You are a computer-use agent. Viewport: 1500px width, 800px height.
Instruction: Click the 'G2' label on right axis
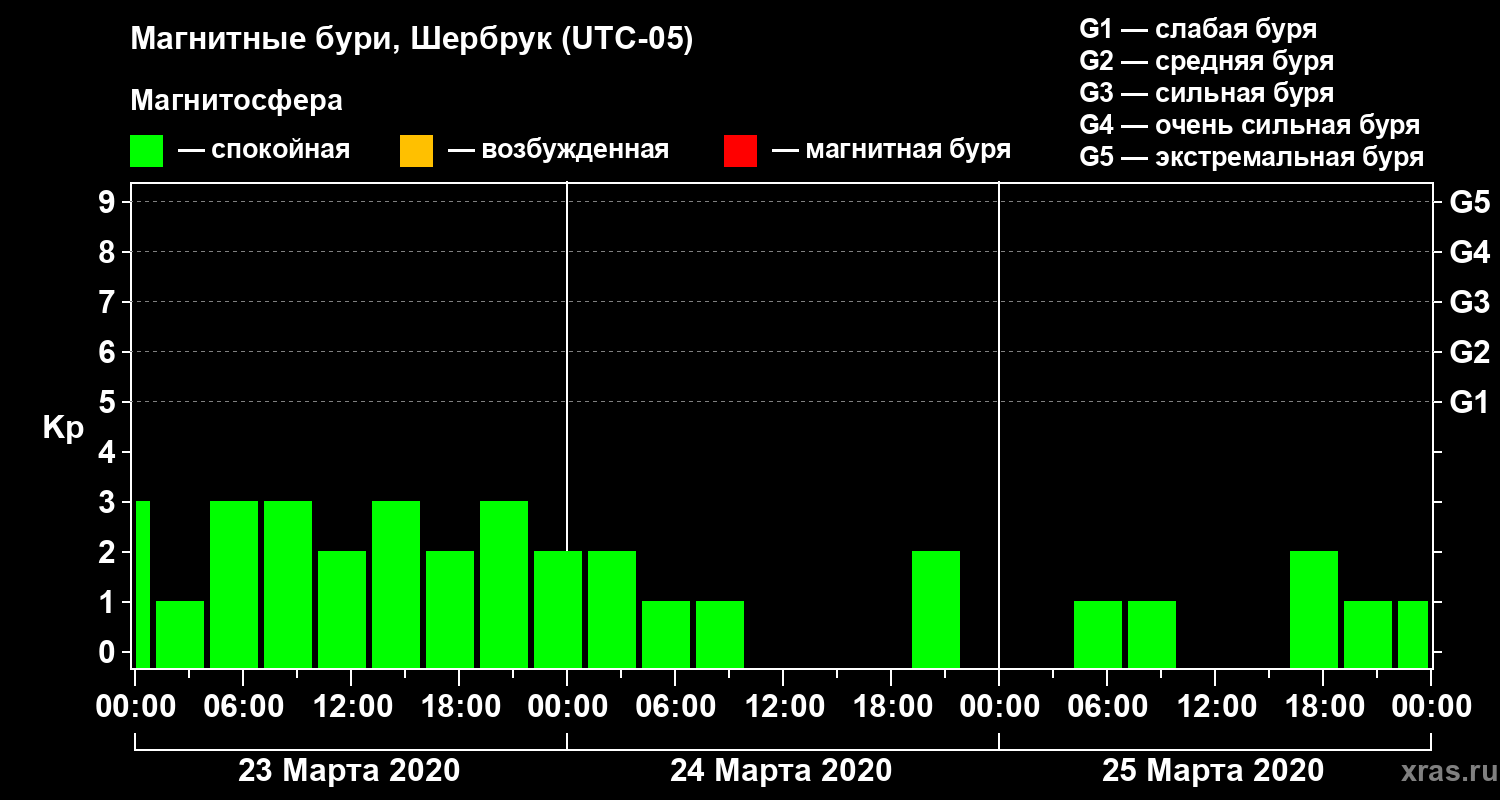click(1469, 352)
